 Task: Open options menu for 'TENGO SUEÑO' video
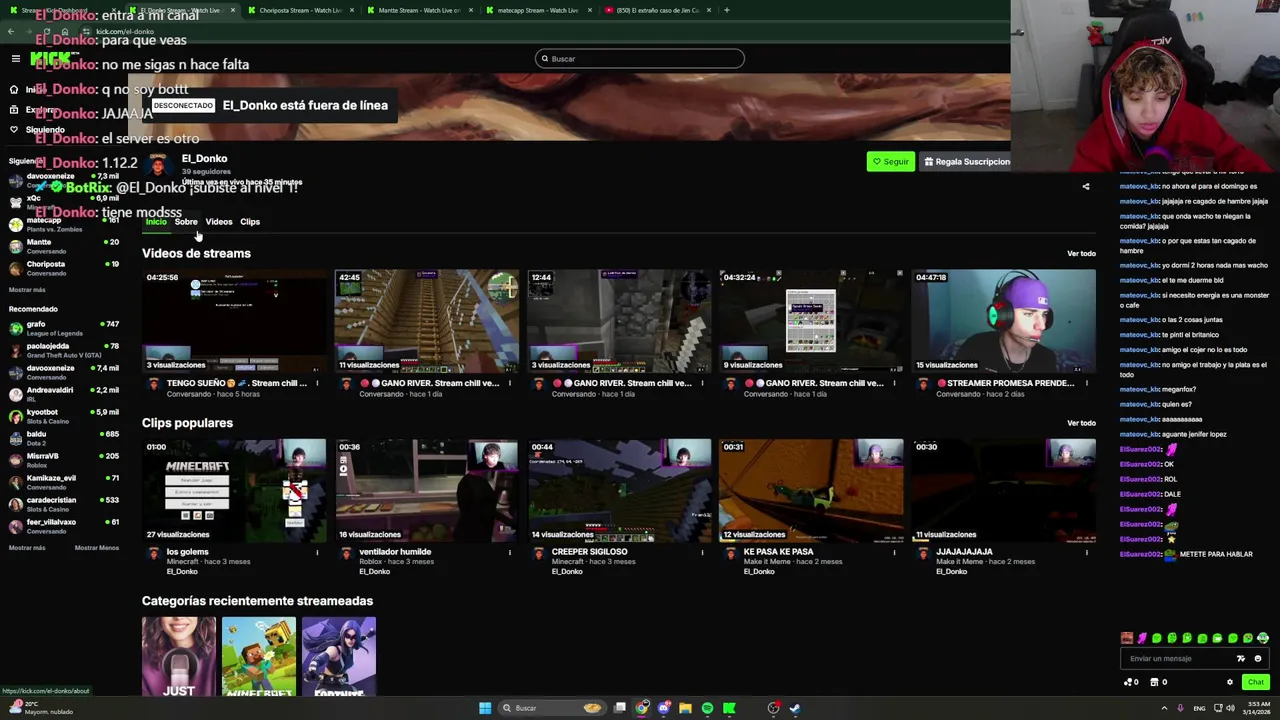point(317,383)
